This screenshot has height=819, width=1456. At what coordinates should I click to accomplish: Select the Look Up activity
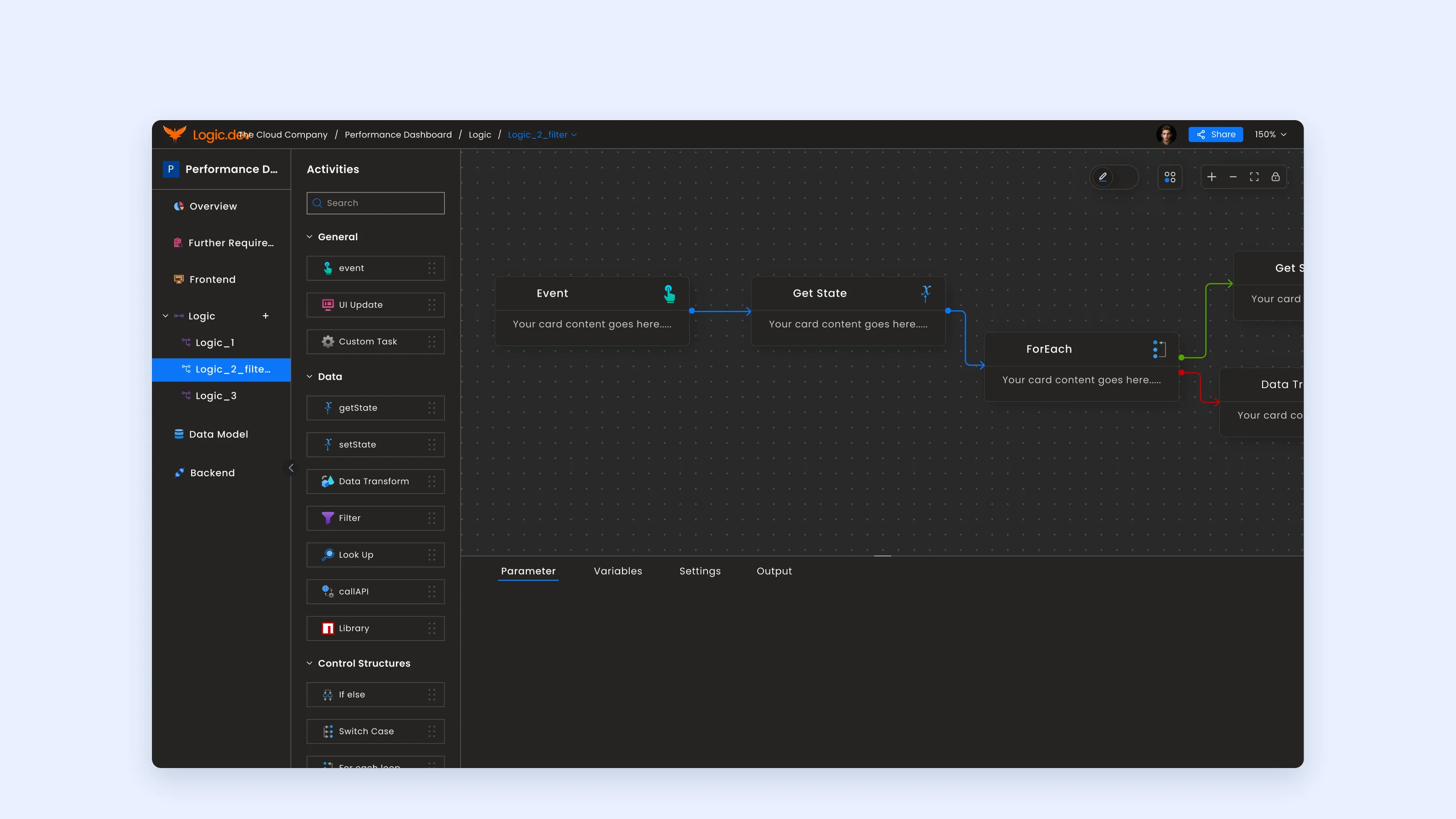tap(375, 555)
